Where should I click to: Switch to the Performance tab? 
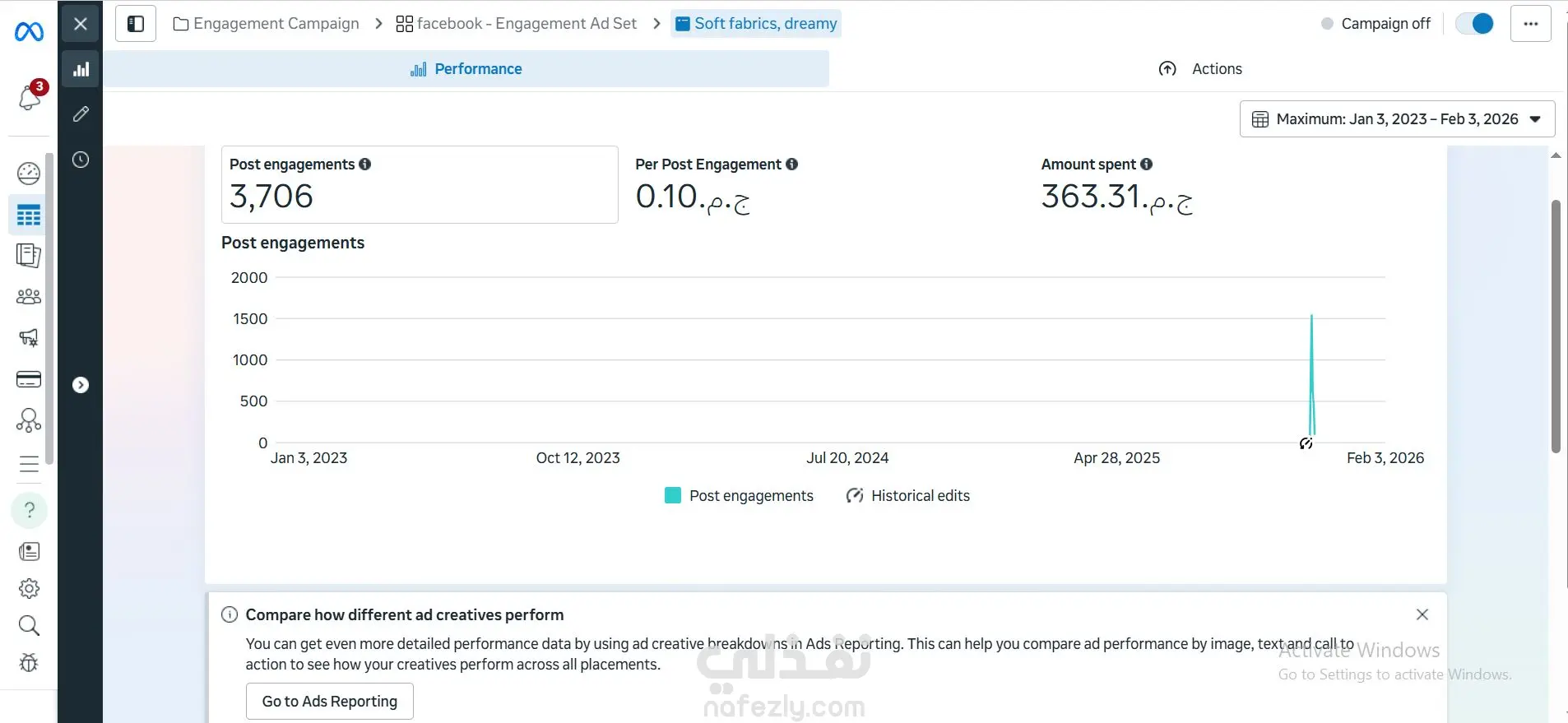click(466, 69)
